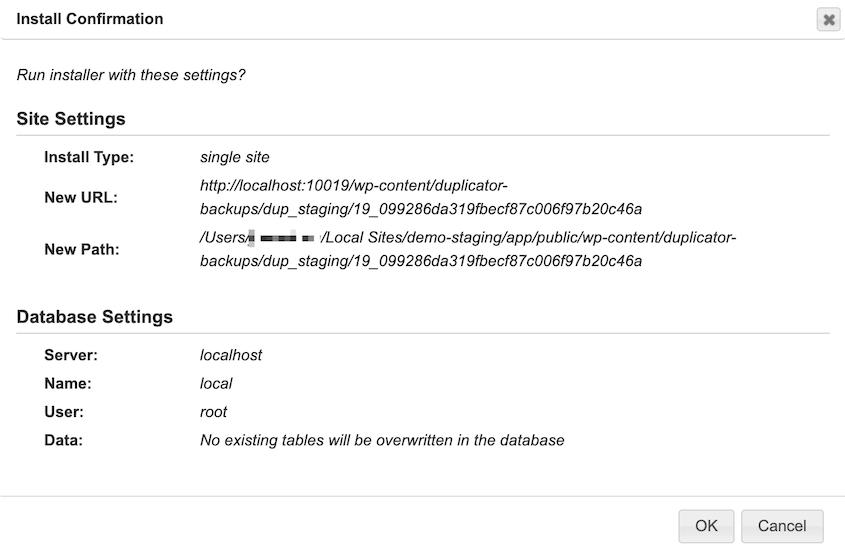Click the 'single site' install type value
Viewport: 845px width, 553px height.
235,157
